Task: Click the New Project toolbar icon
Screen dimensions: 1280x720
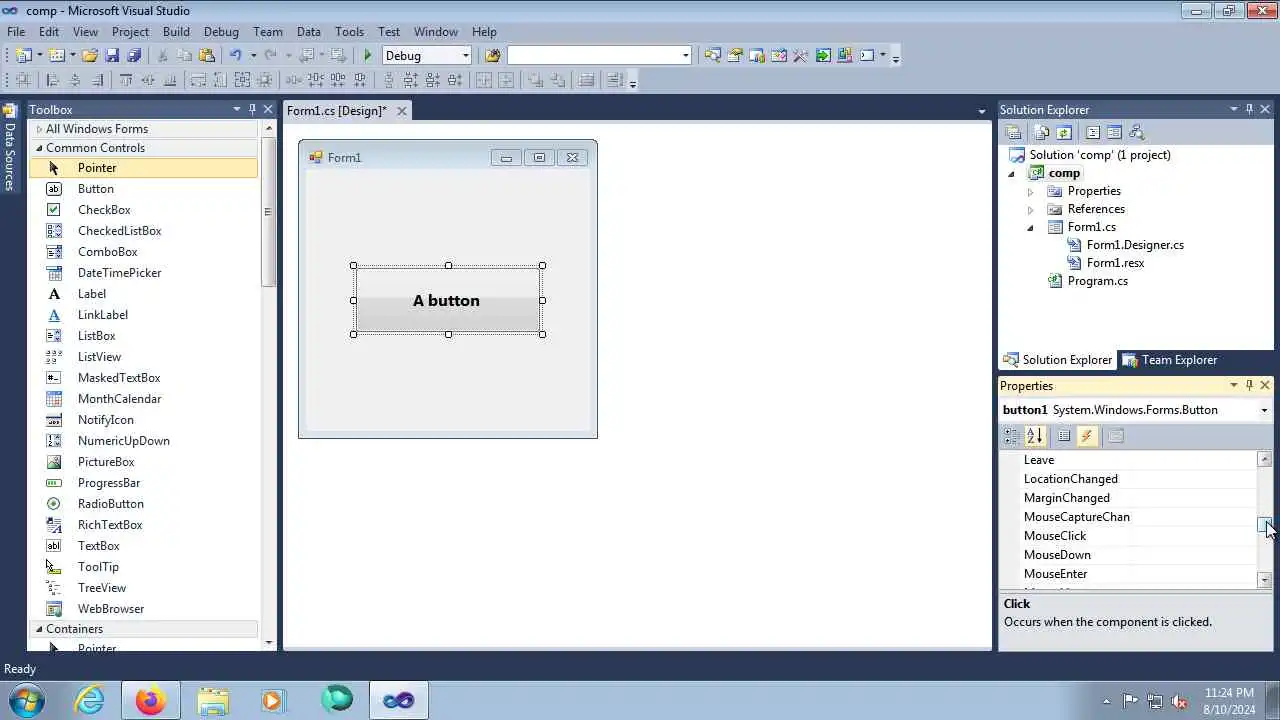Action: click(x=23, y=56)
